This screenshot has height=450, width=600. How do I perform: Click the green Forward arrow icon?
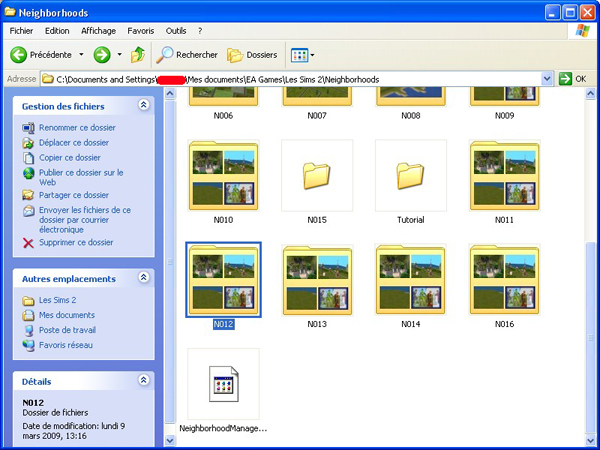point(102,55)
